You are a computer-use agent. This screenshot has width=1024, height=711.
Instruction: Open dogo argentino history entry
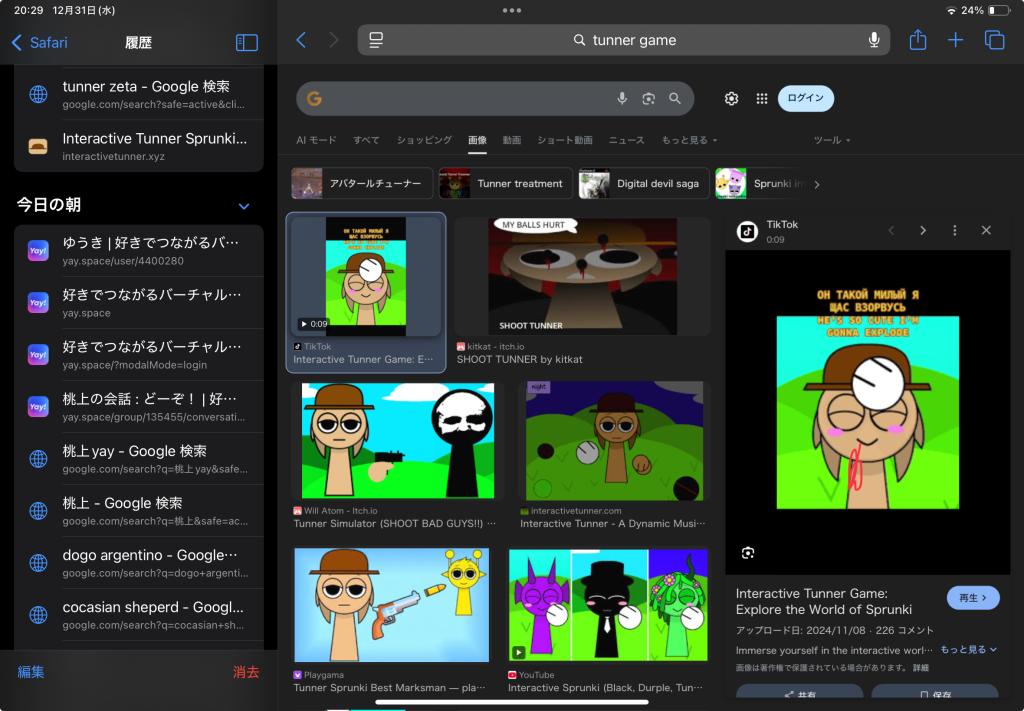pyautogui.click(x=139, y=562)
